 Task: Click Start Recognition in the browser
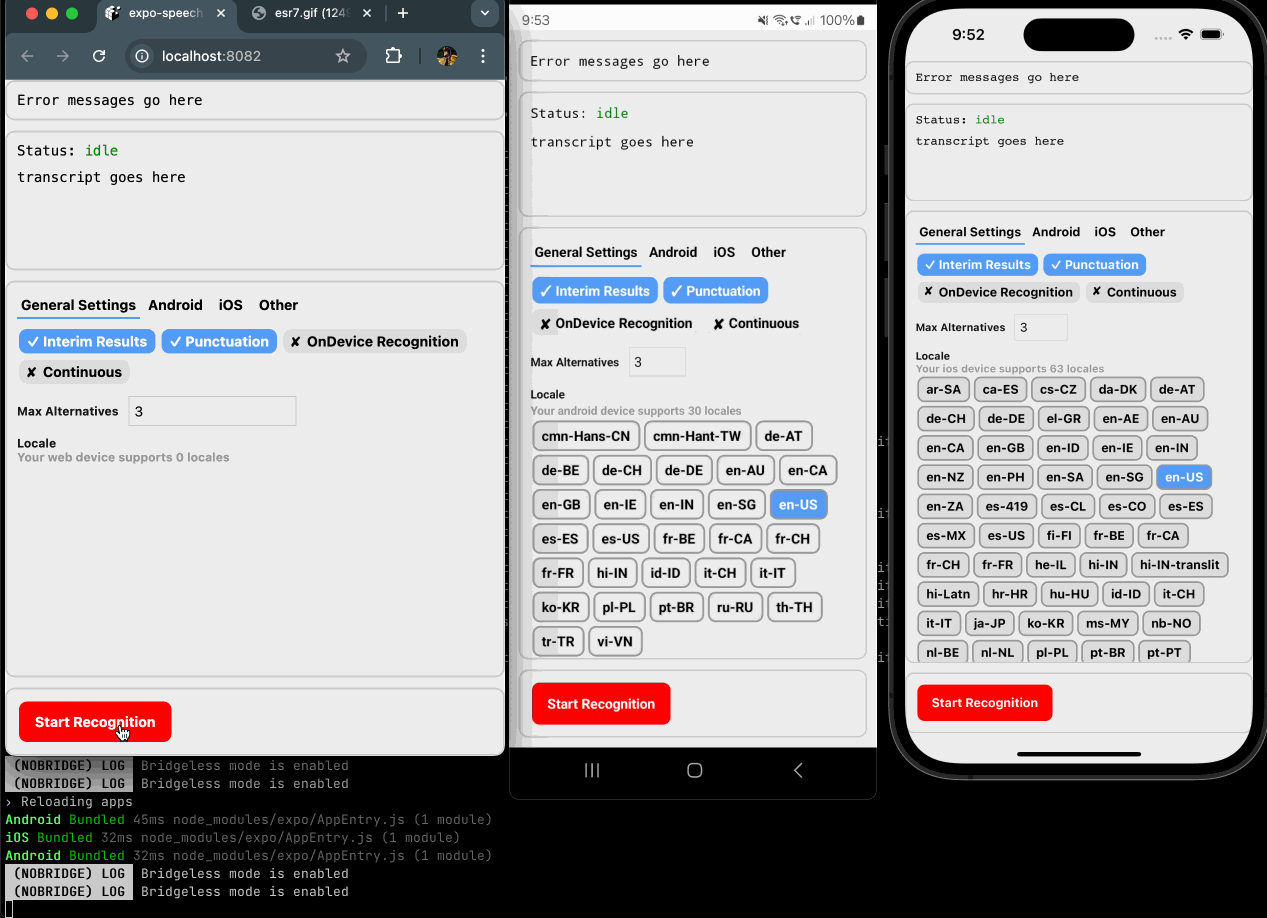pyautogui.click(x=94, y=721)
